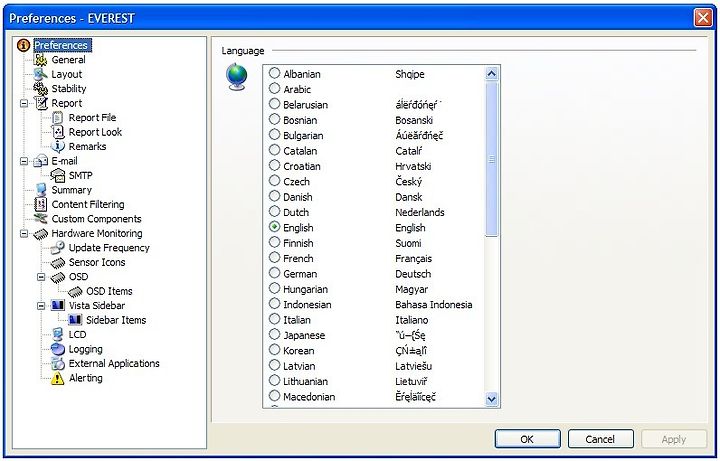Viewport: 720px width, 461px height.
Task: Click the Report File page icon
Action: tap(57, 118)
